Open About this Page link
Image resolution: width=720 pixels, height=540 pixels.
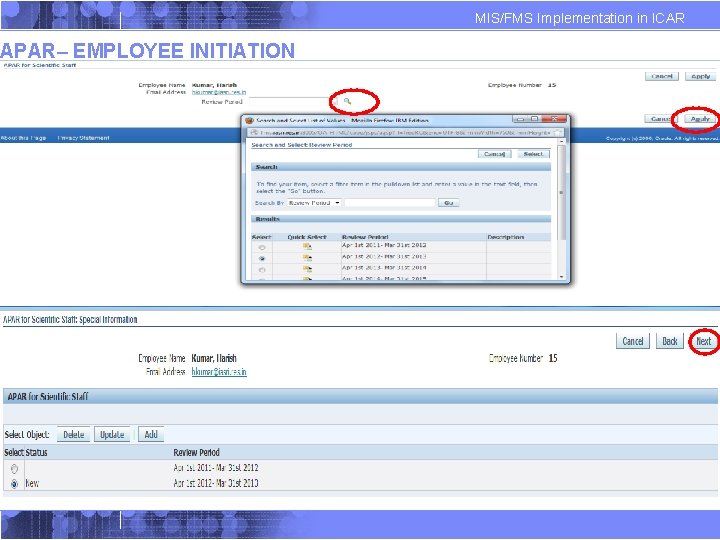[23, 138]
